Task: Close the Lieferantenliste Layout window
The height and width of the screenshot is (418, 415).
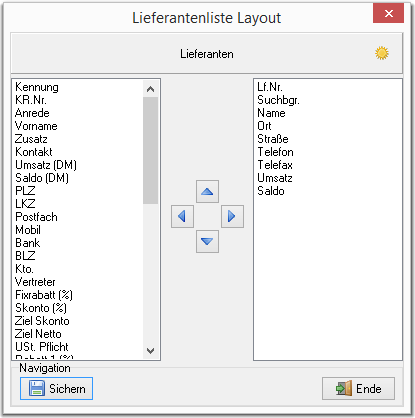Action: click(388, 13)
